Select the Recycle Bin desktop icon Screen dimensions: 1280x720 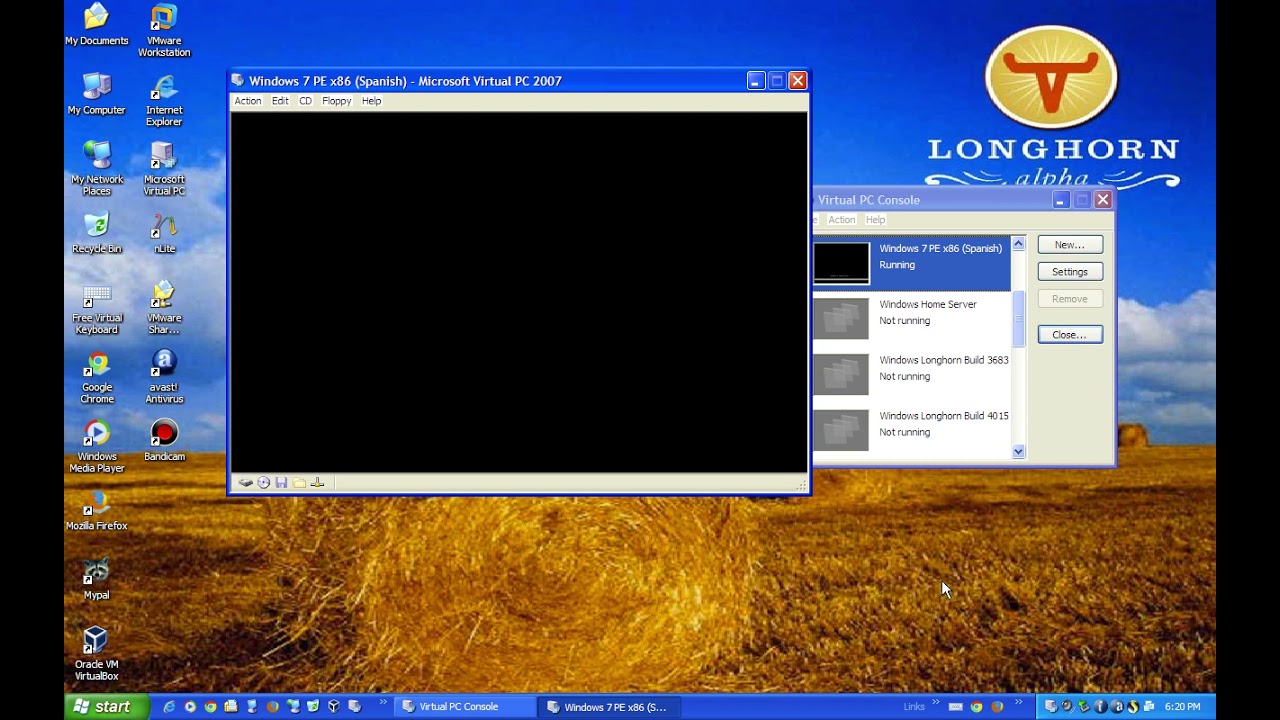pyautogui.click(x=96, y=233)
